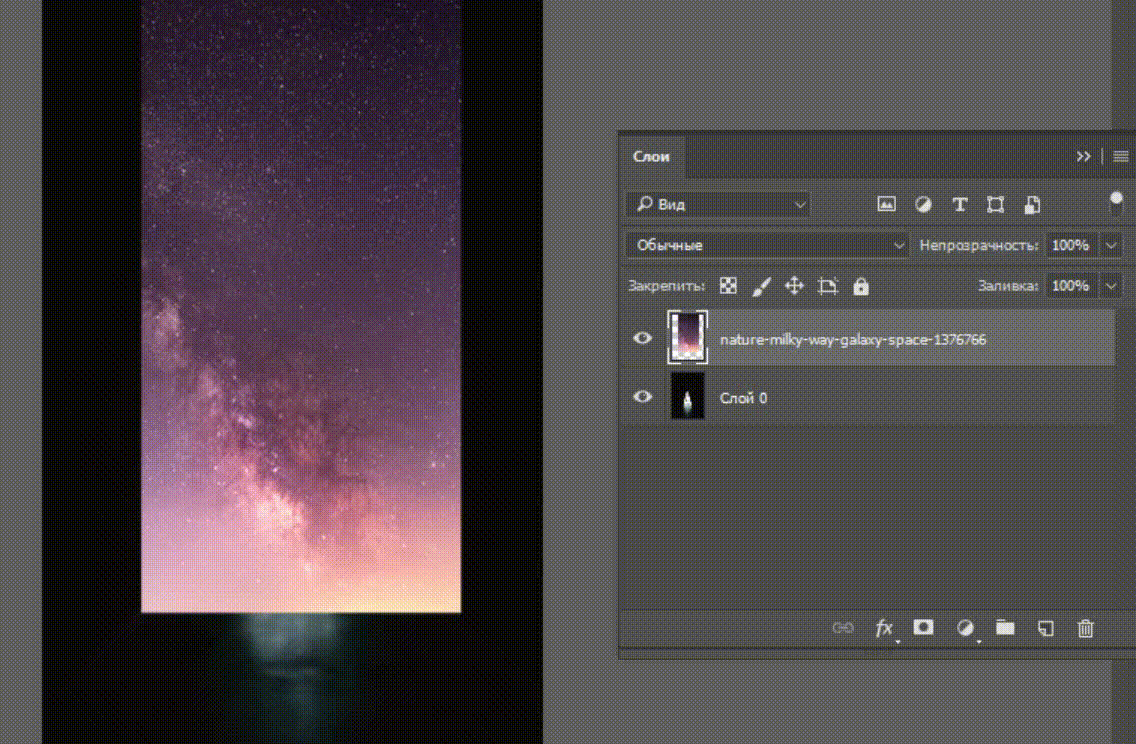
Task: Select layer name nature-milky-way-galaxy-space-1376766
Action: click(x=853, y=339)
